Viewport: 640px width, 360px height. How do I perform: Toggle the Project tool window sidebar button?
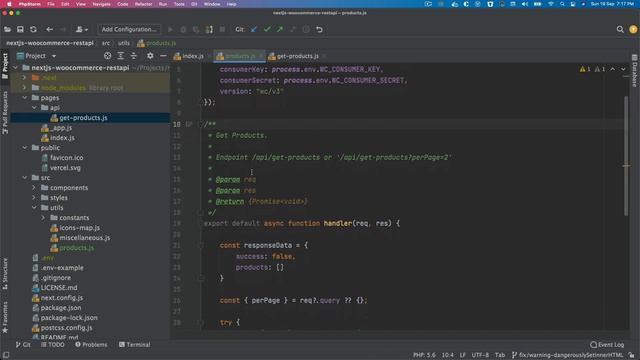5,66
